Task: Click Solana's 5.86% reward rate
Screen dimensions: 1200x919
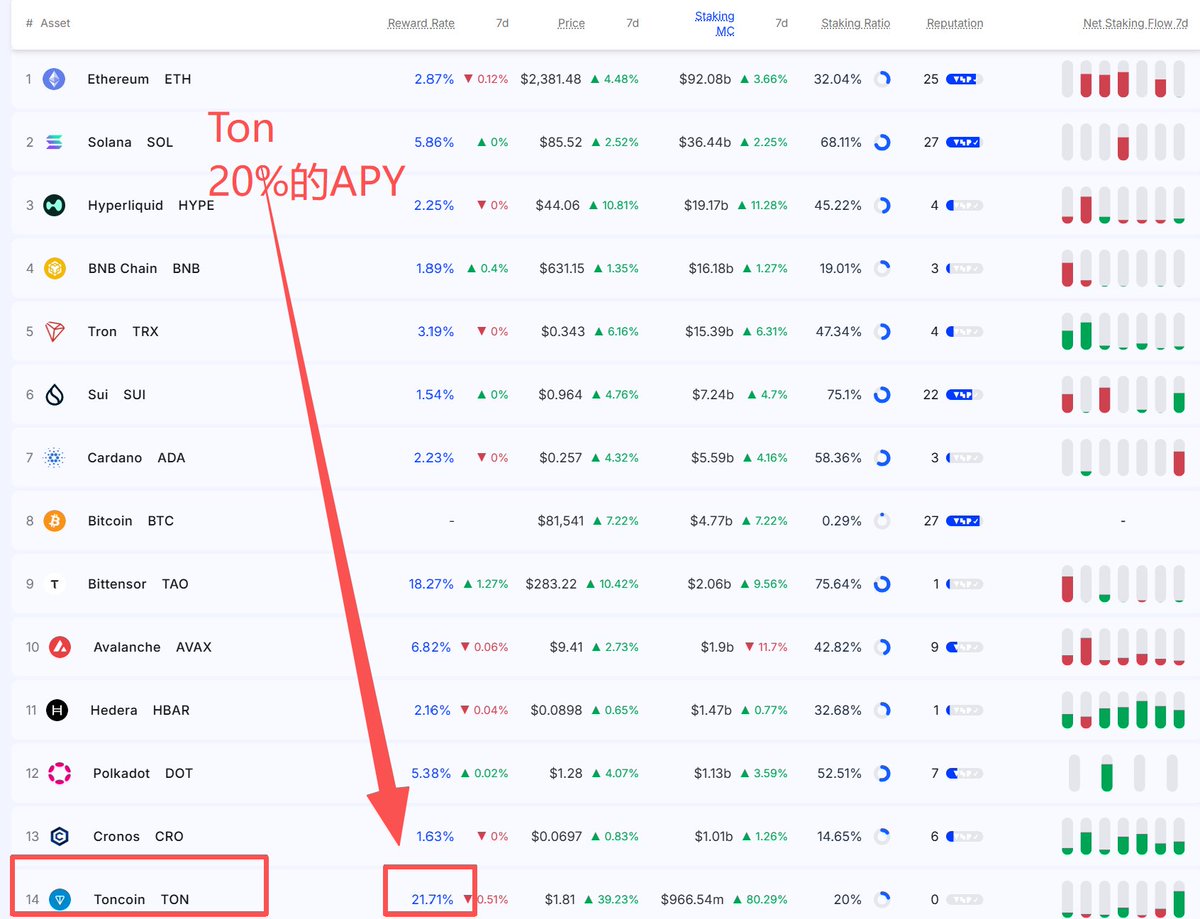Action: [434, 142]
